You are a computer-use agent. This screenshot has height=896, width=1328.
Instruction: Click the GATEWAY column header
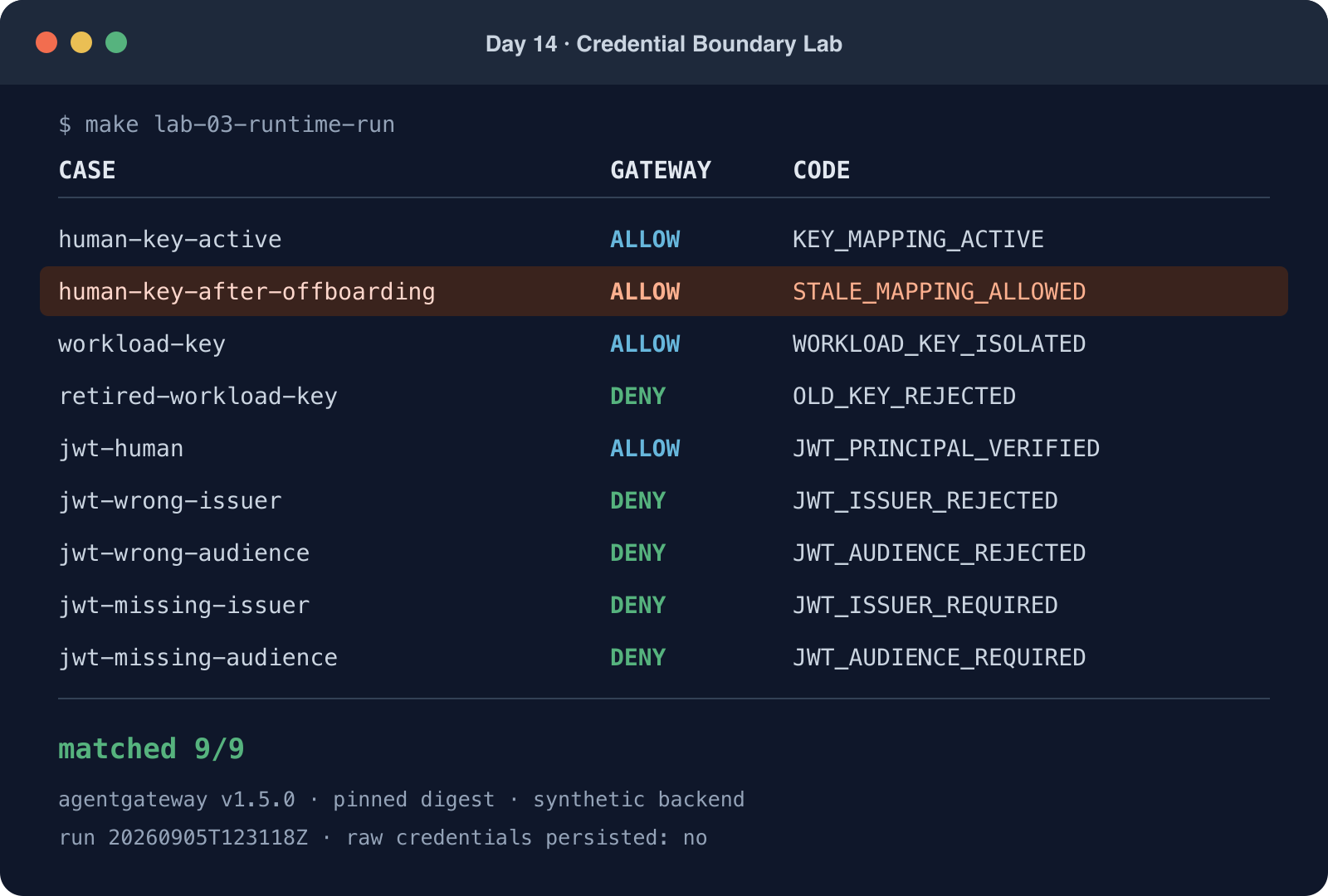point(661,170)
